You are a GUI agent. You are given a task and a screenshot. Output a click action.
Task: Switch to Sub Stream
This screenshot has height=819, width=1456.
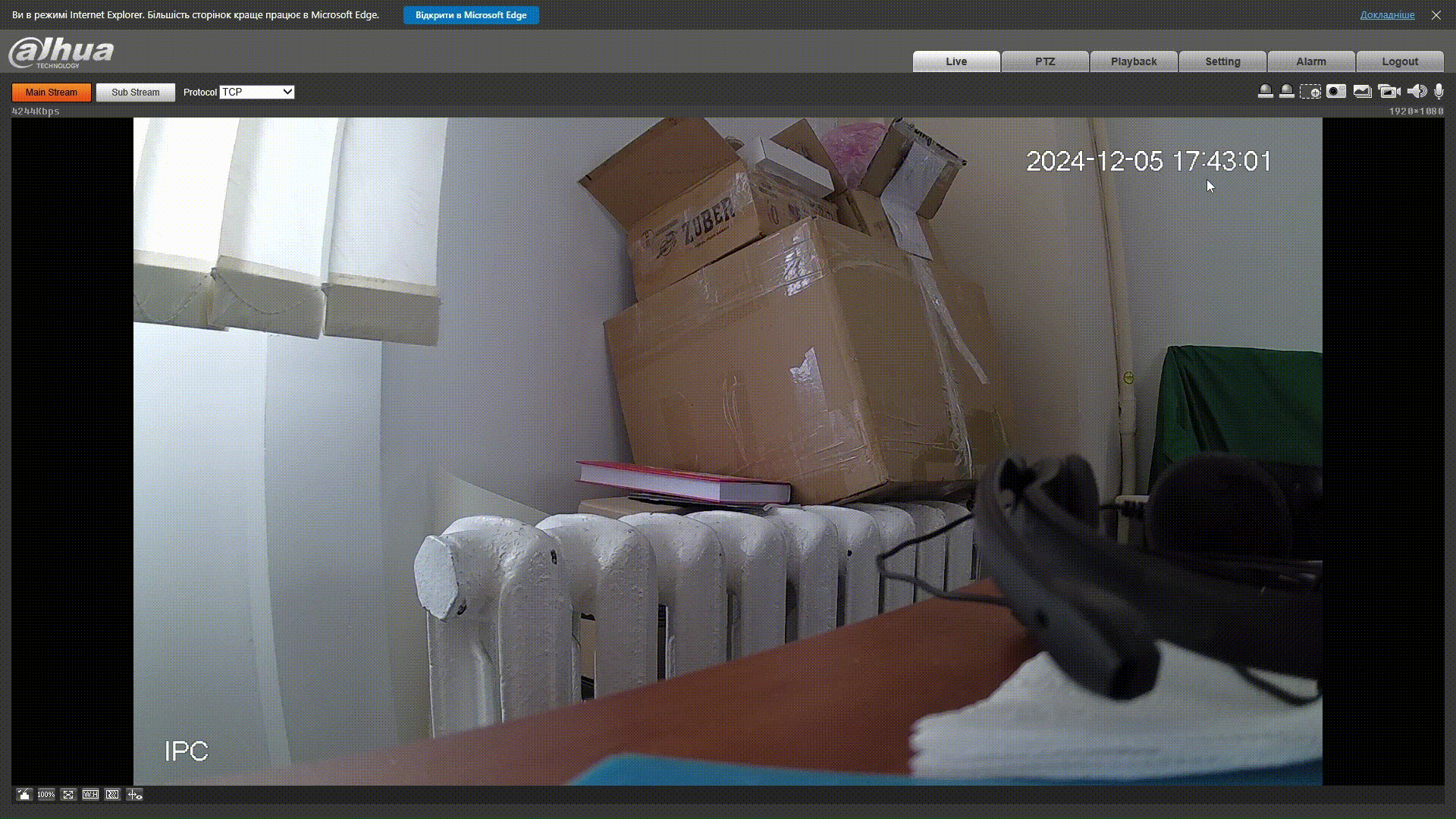pyautogui.click(x=135, y=93)
